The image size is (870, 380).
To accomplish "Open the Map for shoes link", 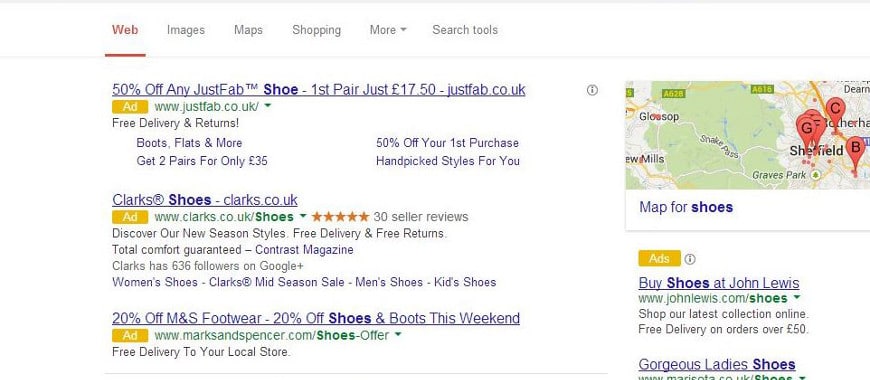I will [686, 207].
